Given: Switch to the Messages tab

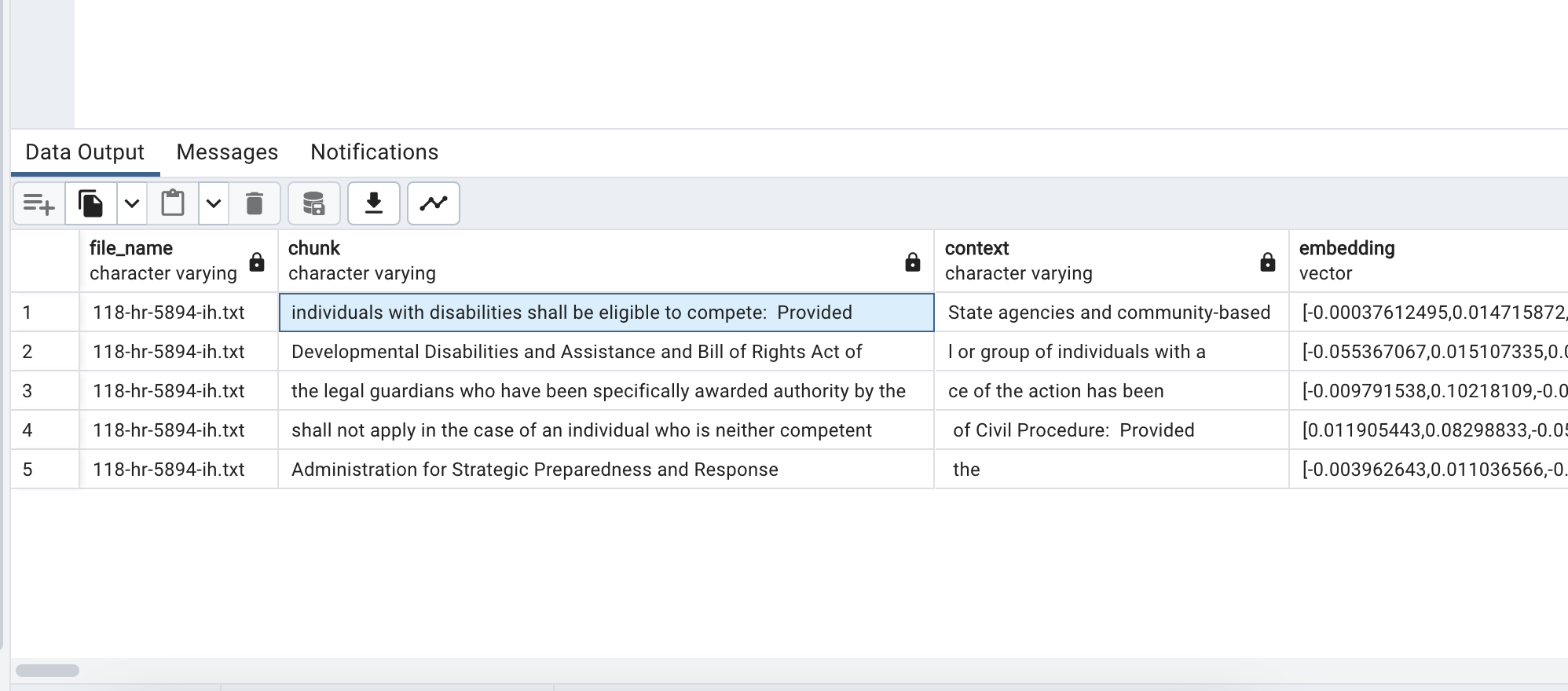Looking at the screenshot, I should [227, 152].
